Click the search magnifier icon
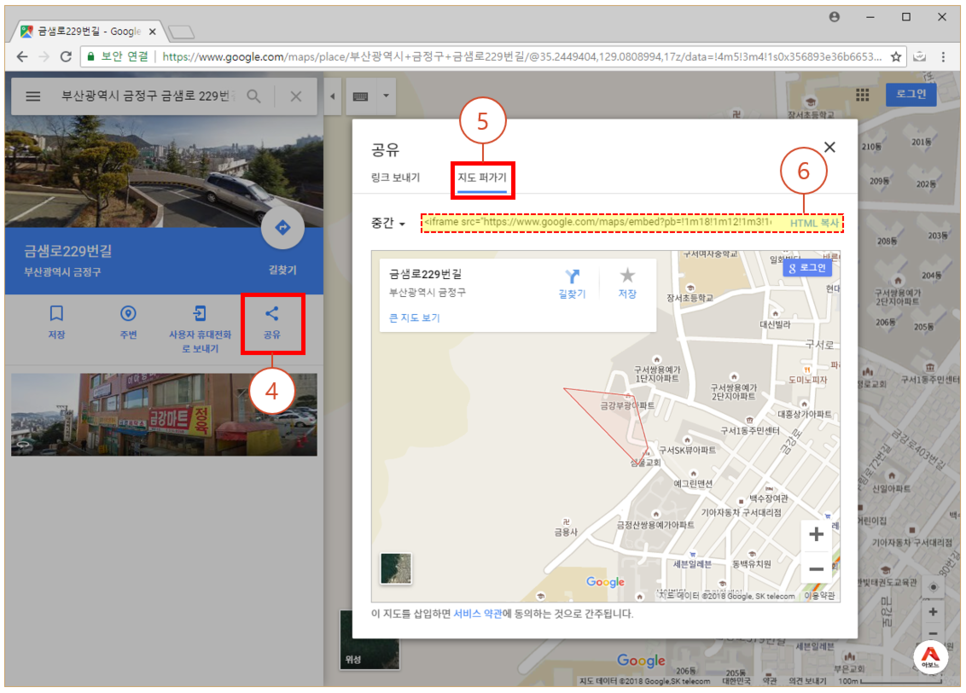This screenshot has height=693, width=966. click(x=253, y=96)
